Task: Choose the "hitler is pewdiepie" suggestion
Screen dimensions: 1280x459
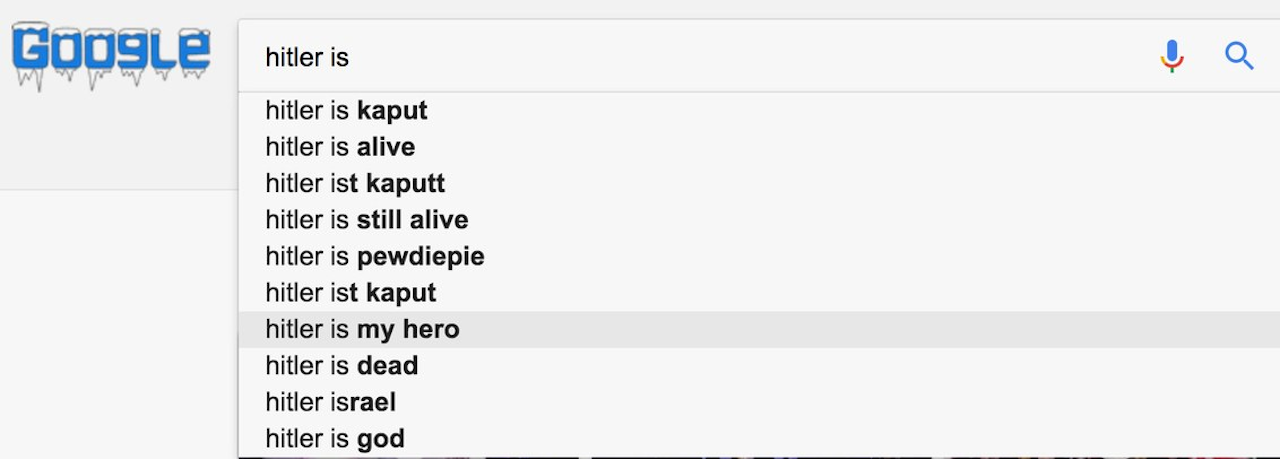Action: tap(374, 256)
